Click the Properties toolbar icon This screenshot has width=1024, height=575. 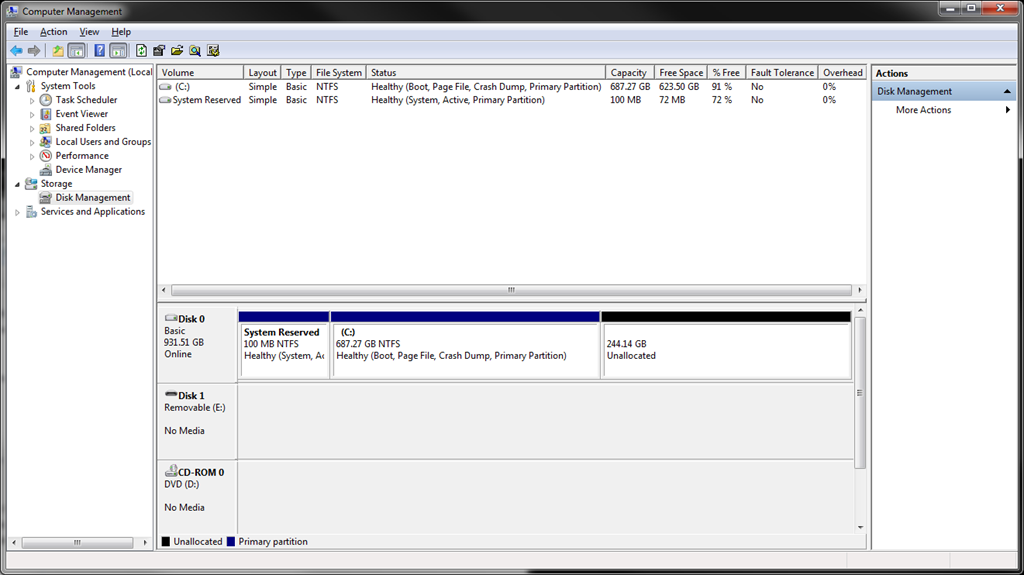point(159,50)
